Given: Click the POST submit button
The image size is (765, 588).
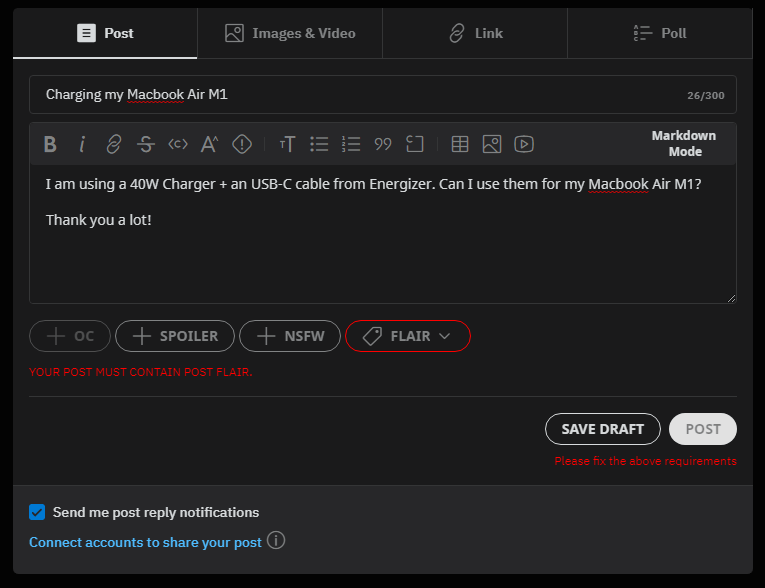Looking at the screenshot, I should click(x=703, y=429).
